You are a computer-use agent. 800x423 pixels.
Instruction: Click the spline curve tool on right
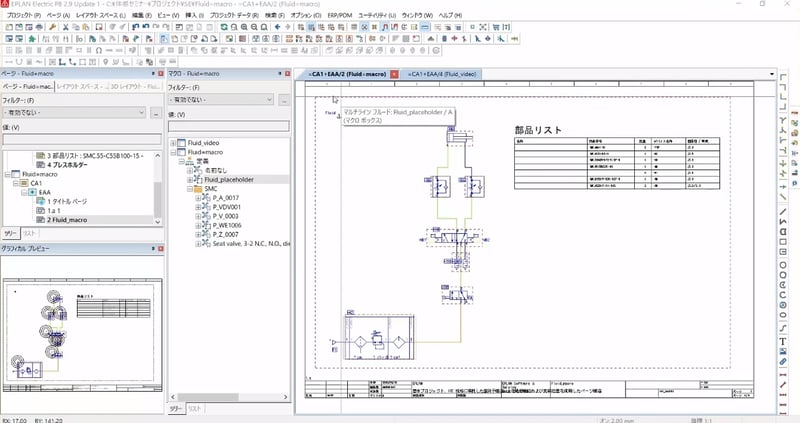pos(783,327)
